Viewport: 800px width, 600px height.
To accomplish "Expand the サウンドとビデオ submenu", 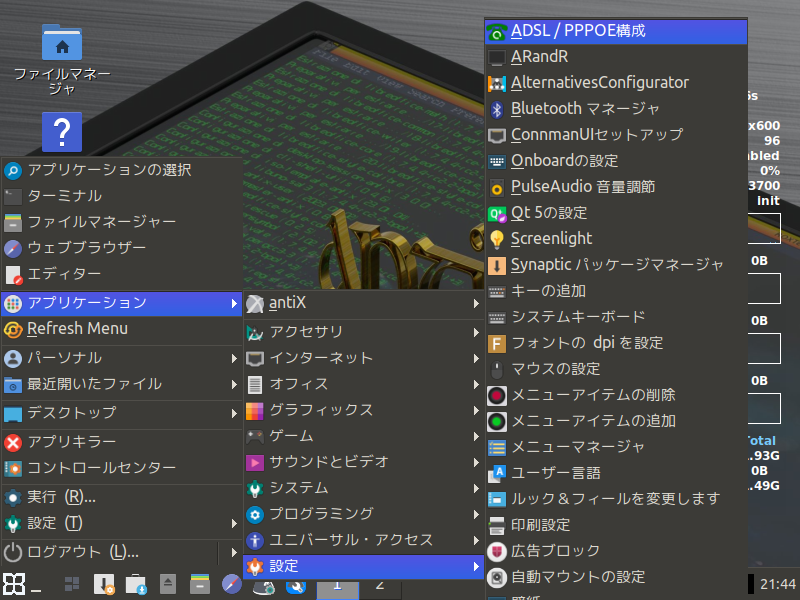I will (364, 462).
